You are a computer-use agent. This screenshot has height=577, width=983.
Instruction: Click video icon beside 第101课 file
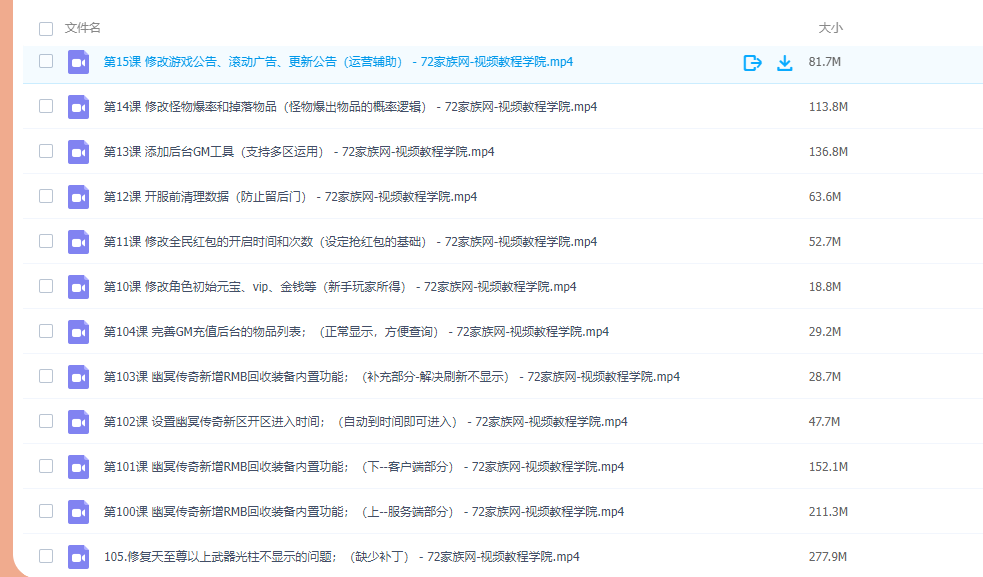pyautogui.click(x=79, y=467)
